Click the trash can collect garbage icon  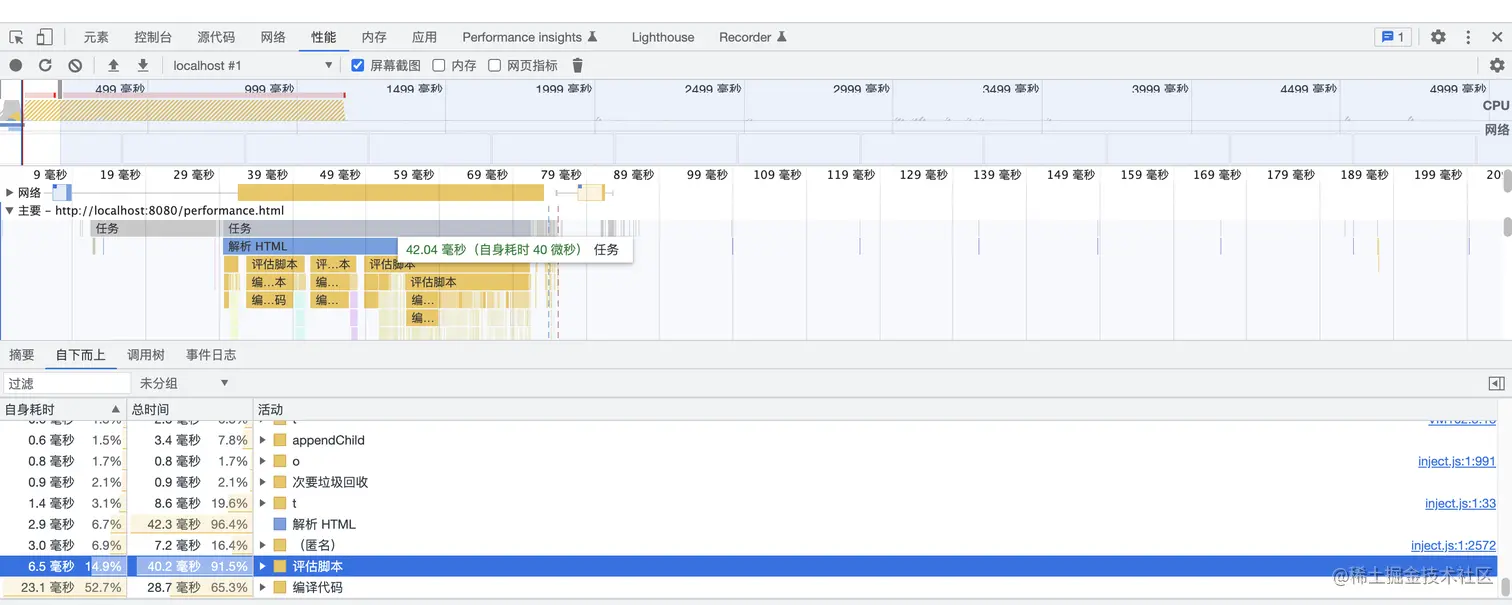pos(577,65)
